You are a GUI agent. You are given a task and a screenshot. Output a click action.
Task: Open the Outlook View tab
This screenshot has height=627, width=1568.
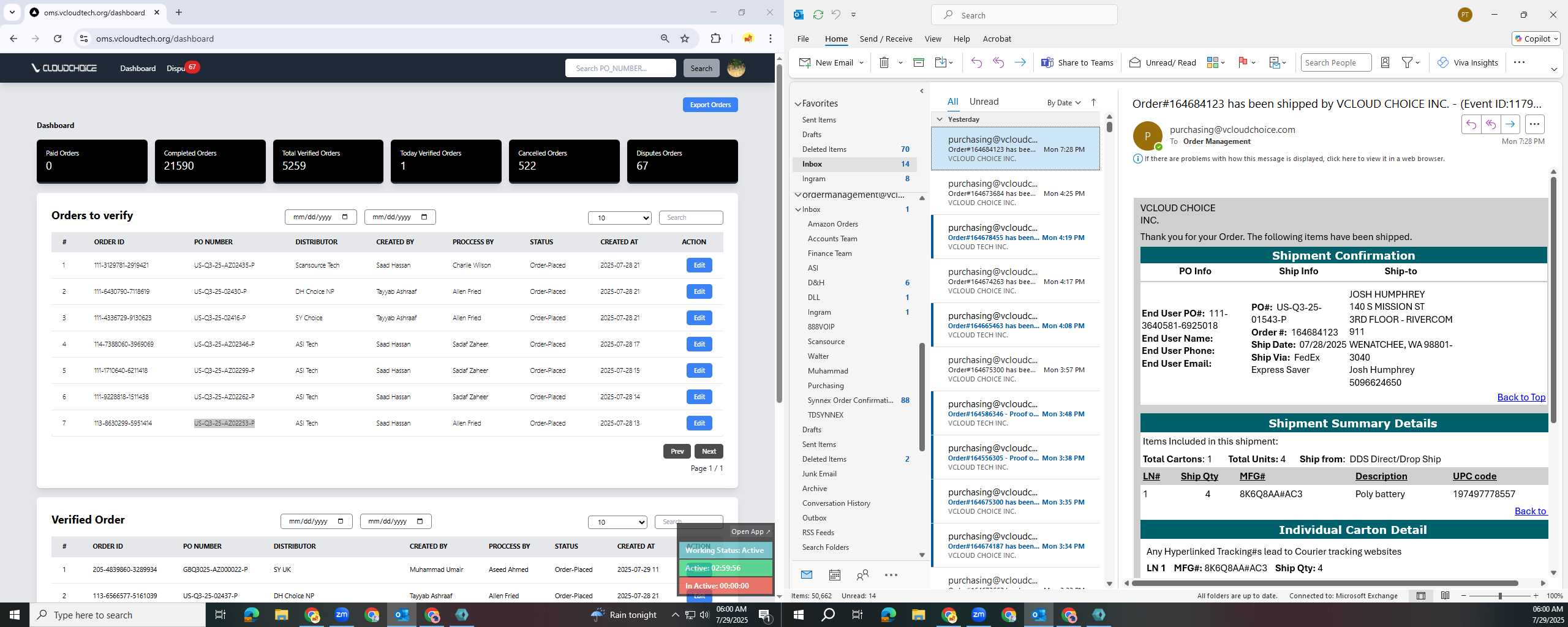(x=932, y=39)
